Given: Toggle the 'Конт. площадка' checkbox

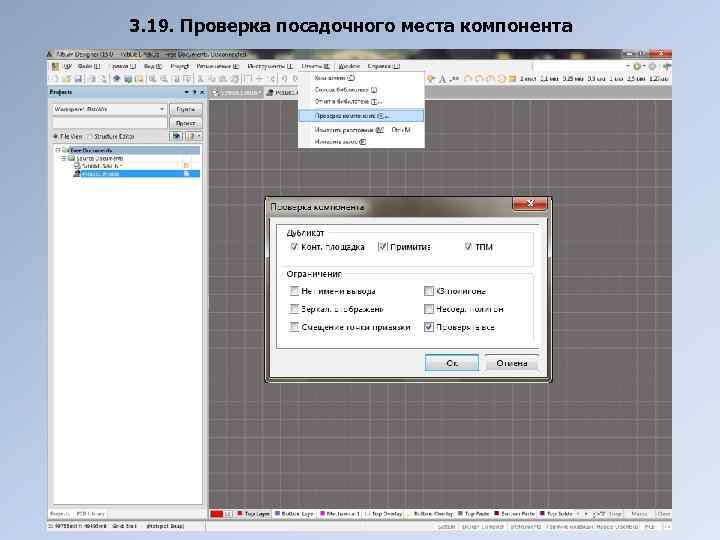Looking at the screenshot, I should point(294,247).
